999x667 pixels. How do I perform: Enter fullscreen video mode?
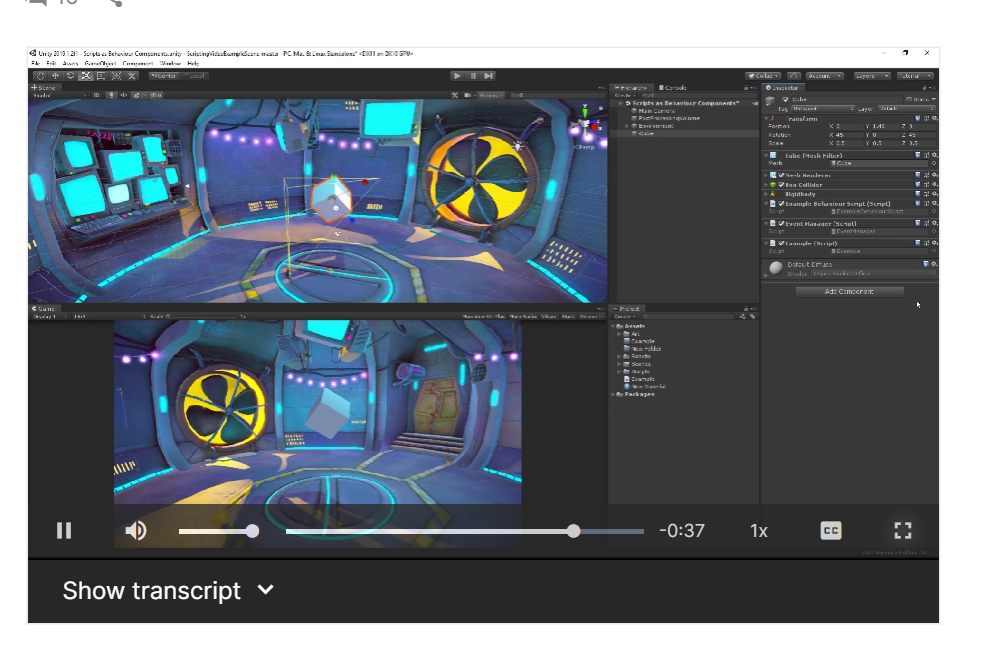(x=903, y=531)
